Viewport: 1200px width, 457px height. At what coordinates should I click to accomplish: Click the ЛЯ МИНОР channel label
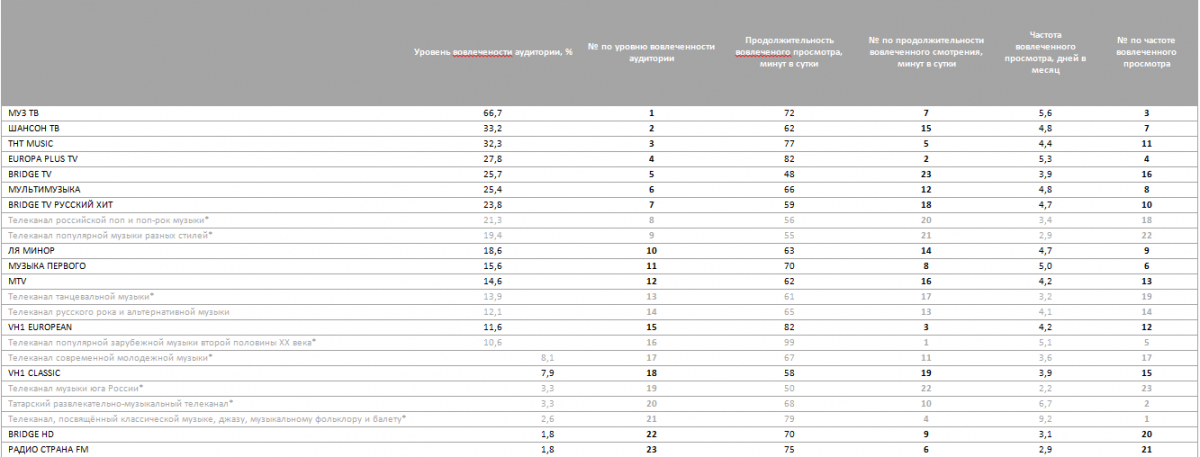coord(30,250)
